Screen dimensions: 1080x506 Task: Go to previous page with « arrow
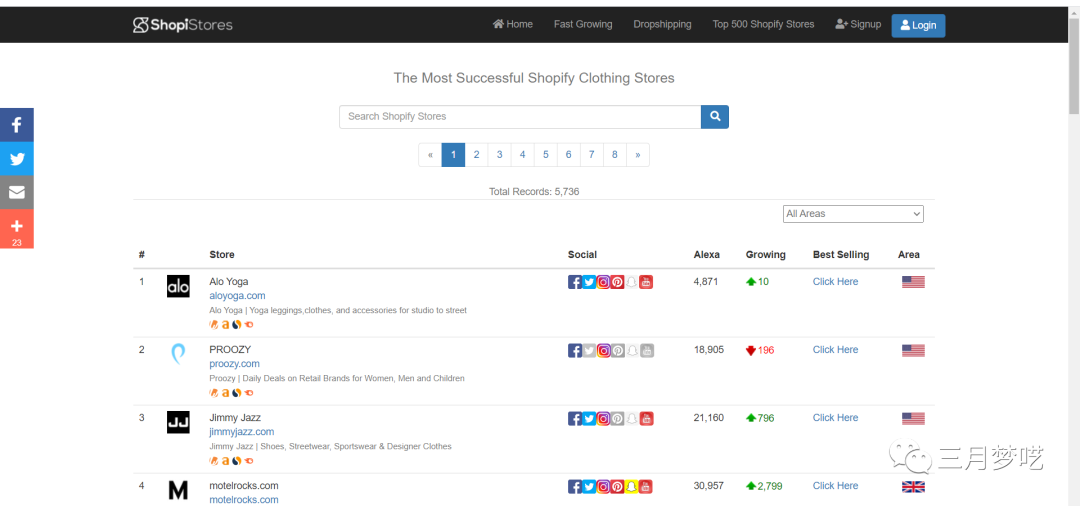click(430, 155)
